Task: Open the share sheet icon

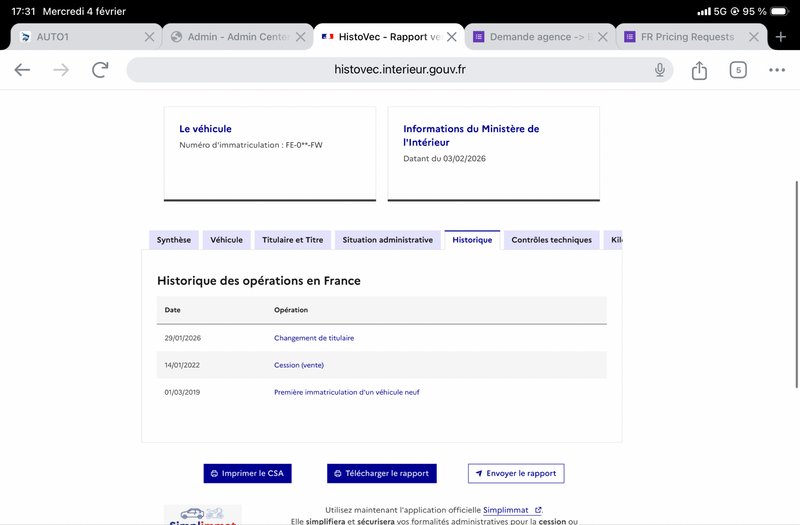Action: (x=699, y=70)
